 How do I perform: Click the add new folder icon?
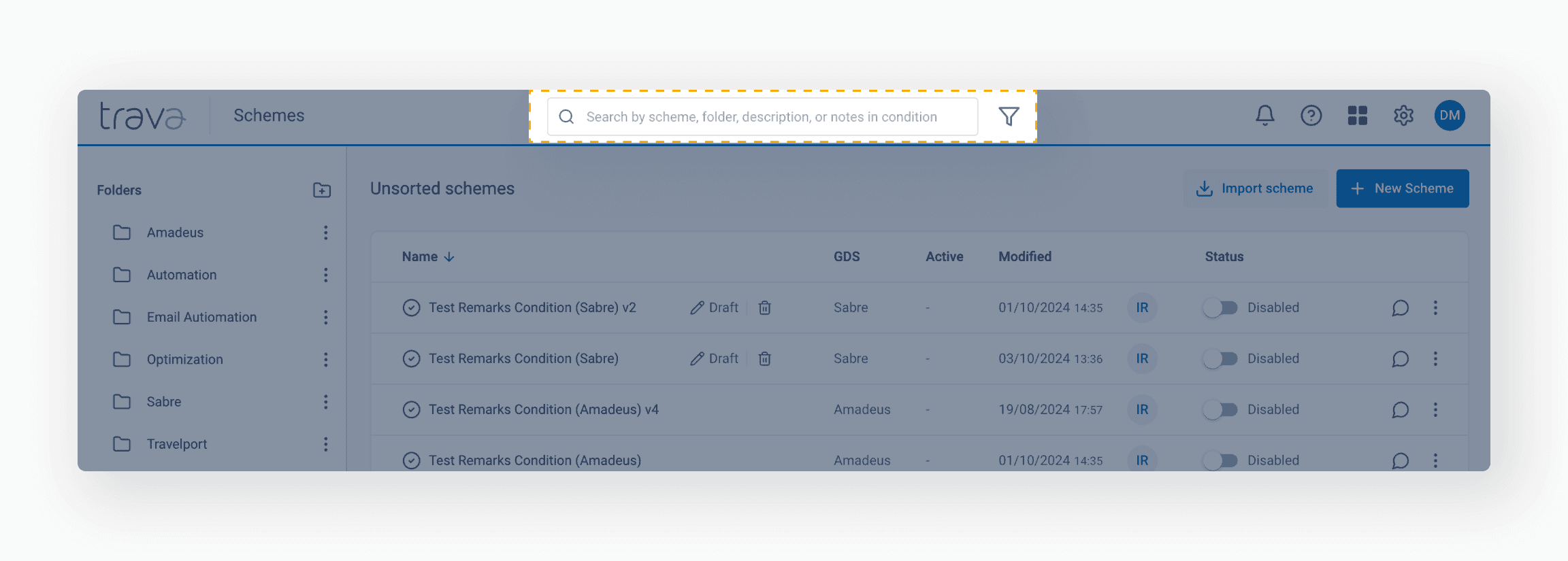[322, 190]
